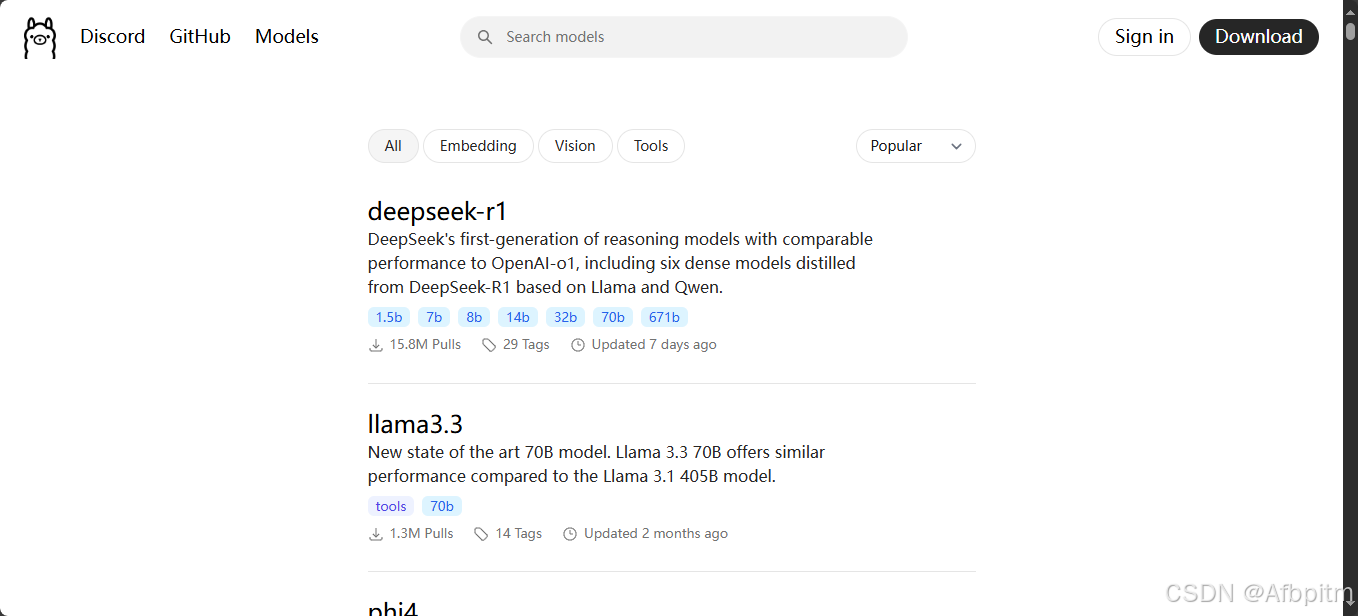1358x616 pixels.
Task: Select the All filter pill
Action: point(393,146)
